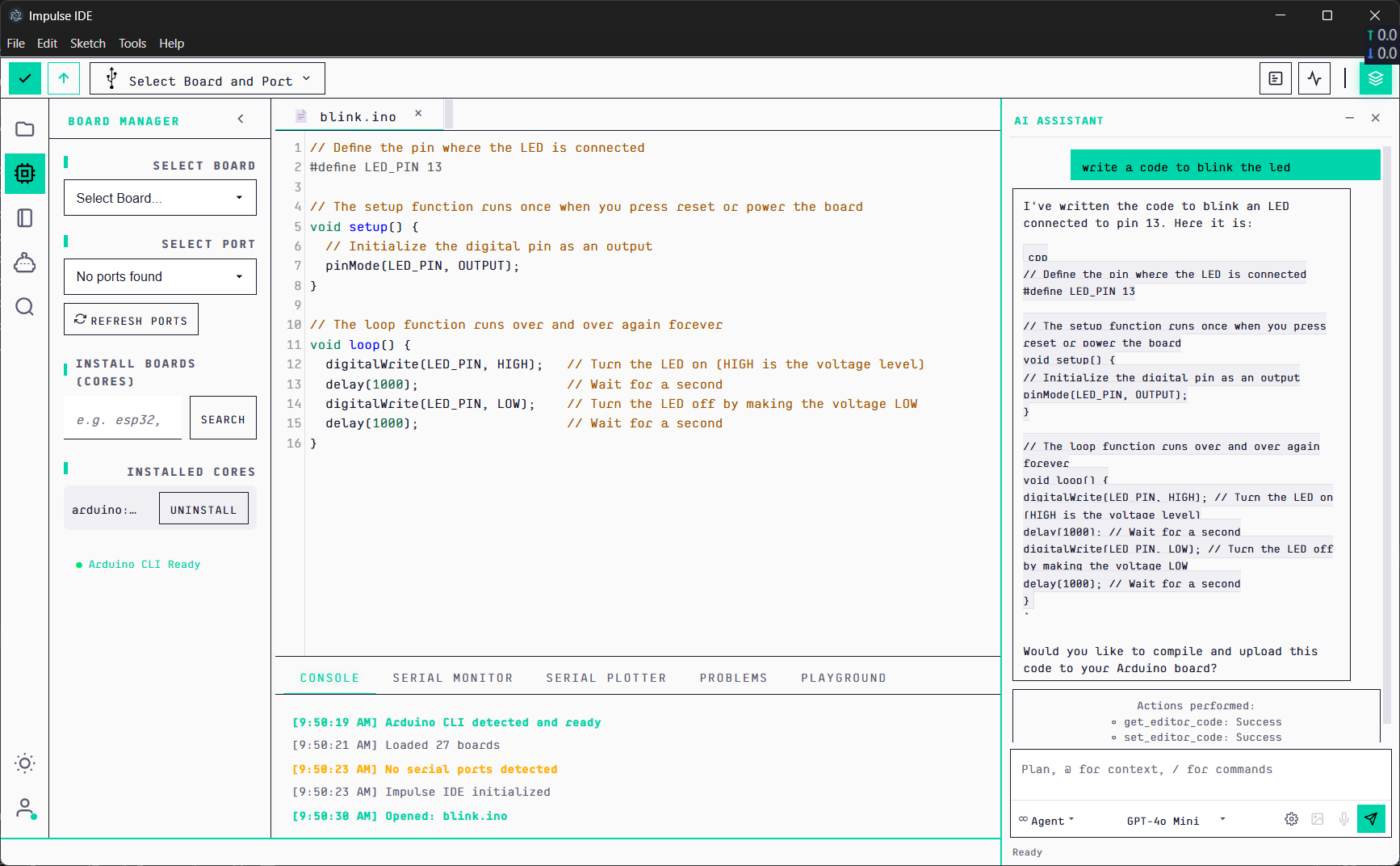Select the board manager chip icon
Image resolution: width=1400 pixels, height=866 pixels.
(x=25, y=174)
